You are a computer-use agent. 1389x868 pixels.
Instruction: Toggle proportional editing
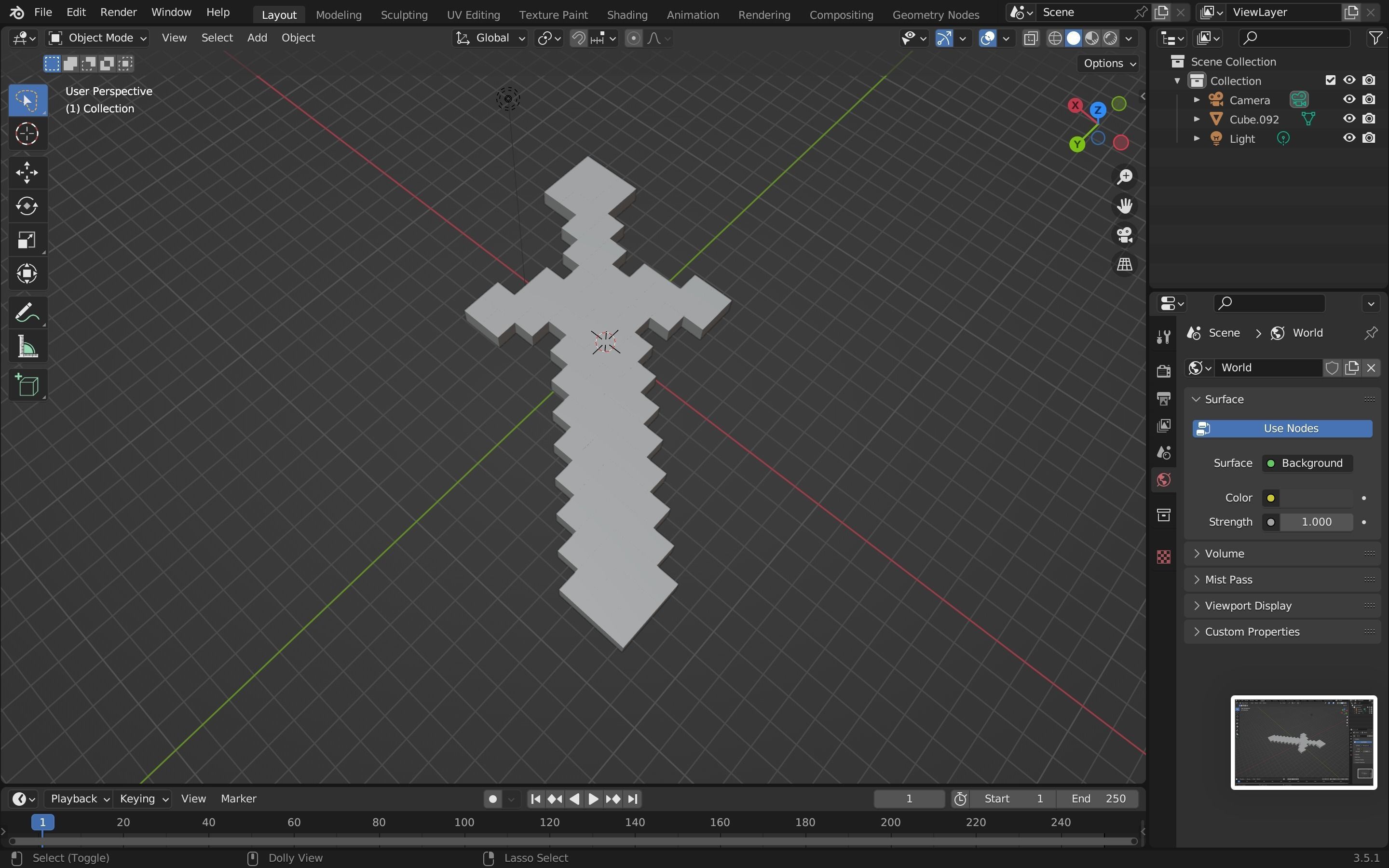click(633, 39)
